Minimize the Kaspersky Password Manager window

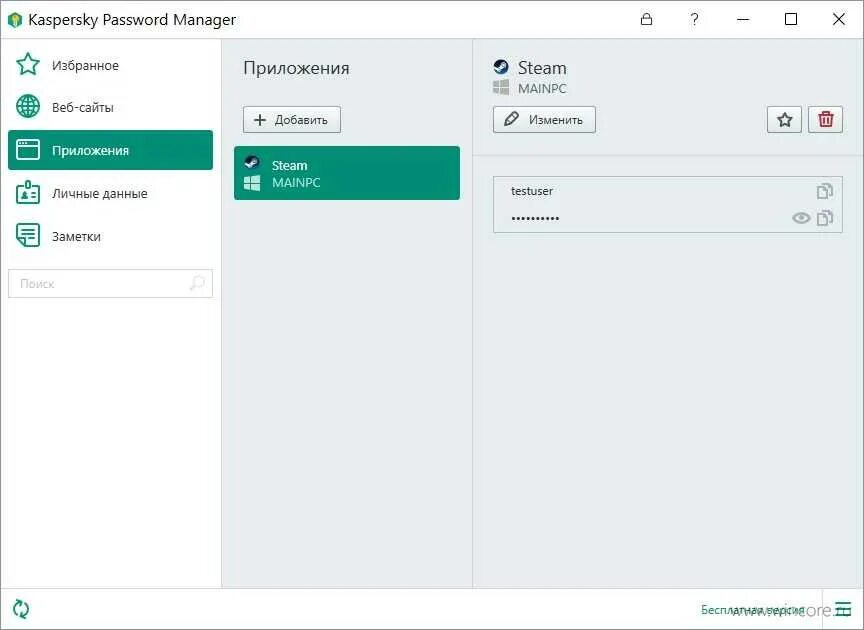[x=743, y=19]
